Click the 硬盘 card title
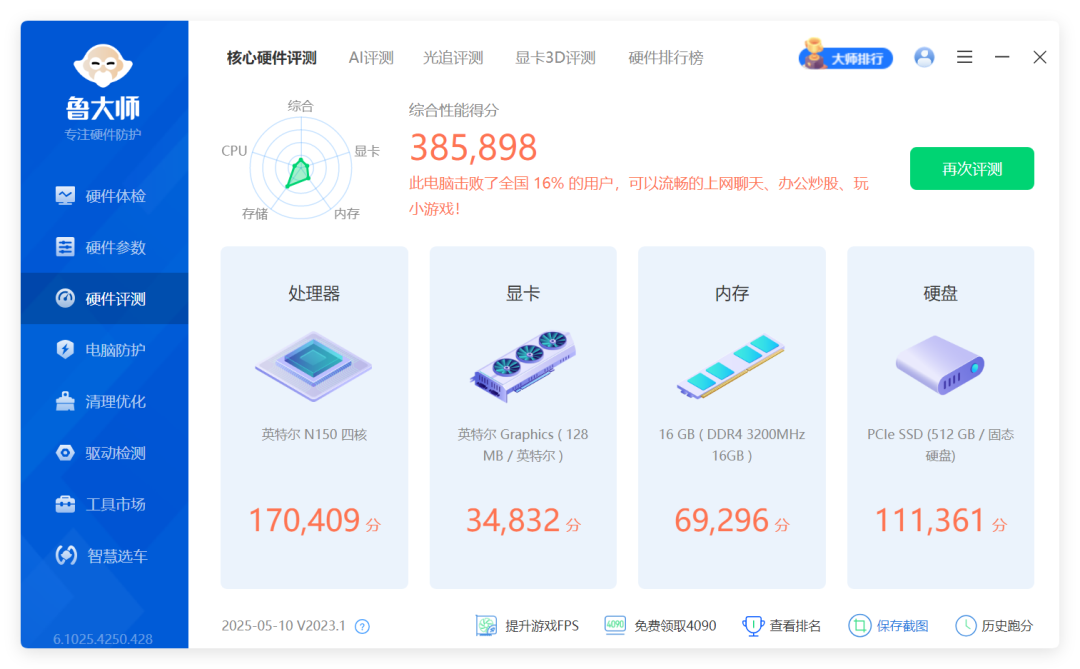The width and height of the screenshot is (1080, 669). 940,294
